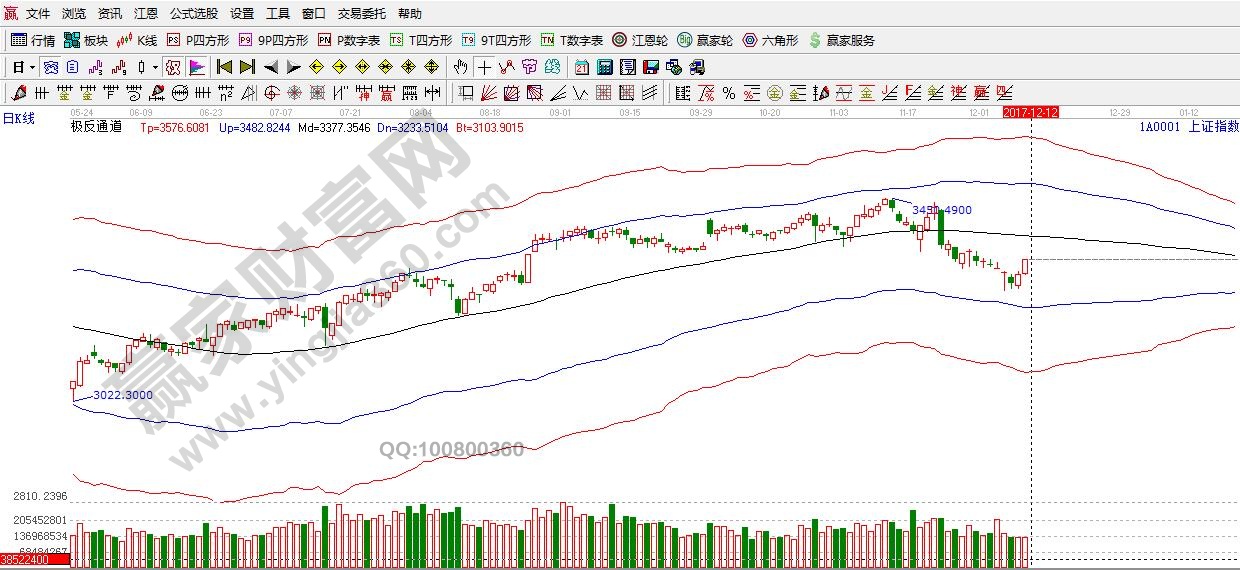This screenshot has width=1240, height=570.
Task: Click the calculator icon in toolbar
Action: click(x=604, y=67)
